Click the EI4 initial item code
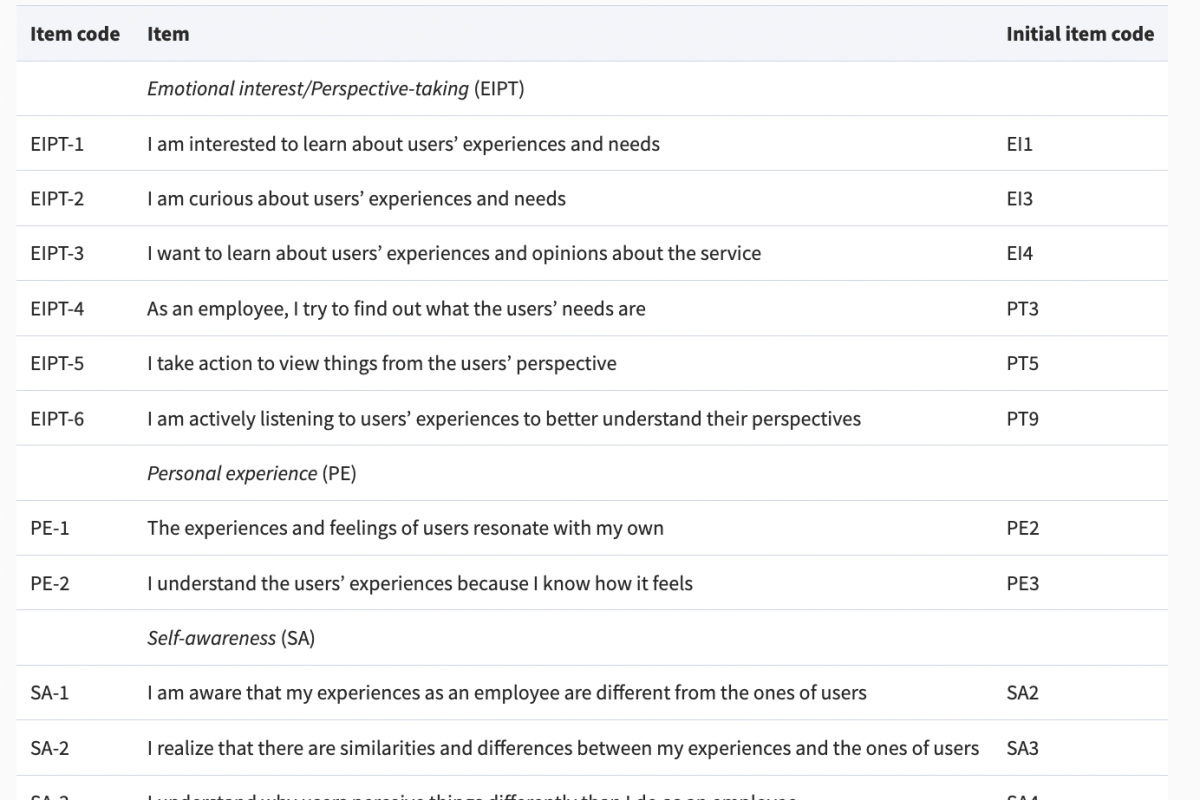Viewport: 1200px width, 800px height. (1020, 254)
